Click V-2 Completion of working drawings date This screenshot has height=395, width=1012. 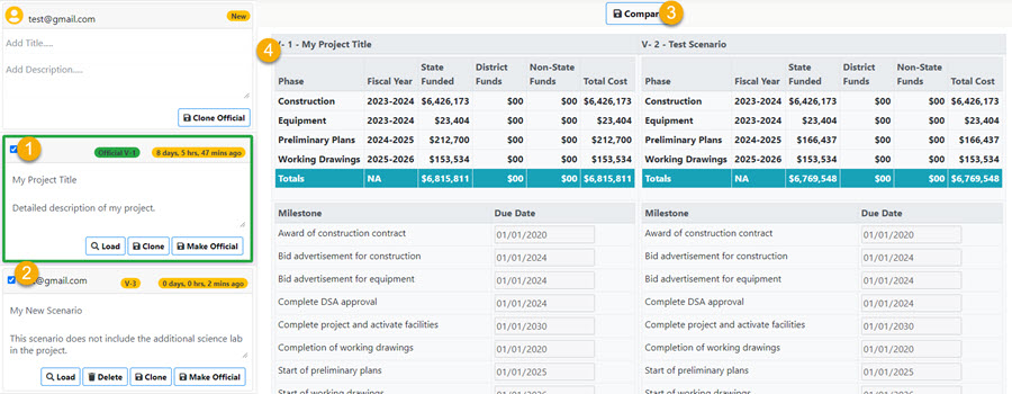pyautogui.click(x=911, y=349)
